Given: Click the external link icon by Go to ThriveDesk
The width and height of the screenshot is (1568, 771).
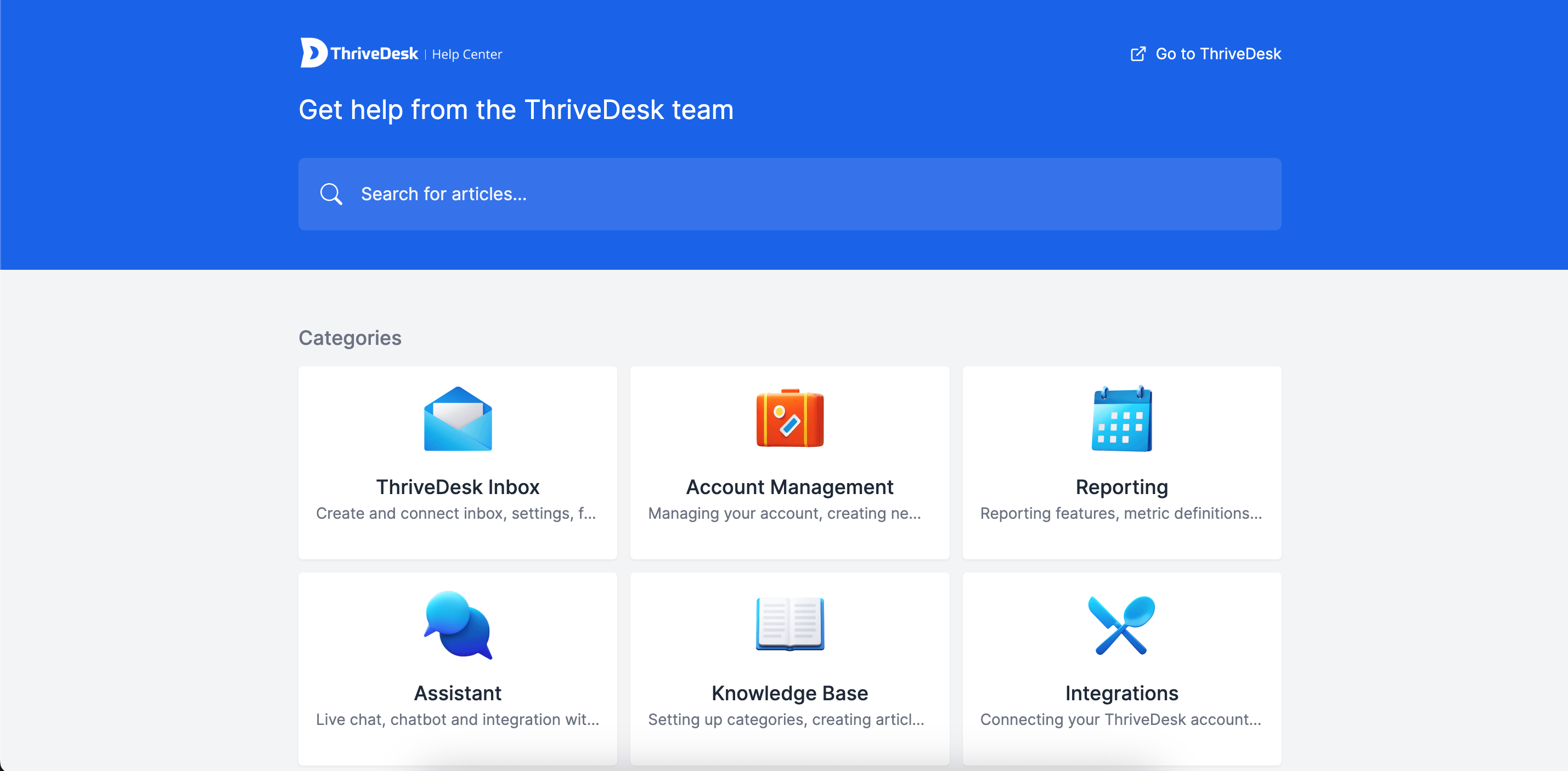Looking at the screenshot, I should point(1138,54).
